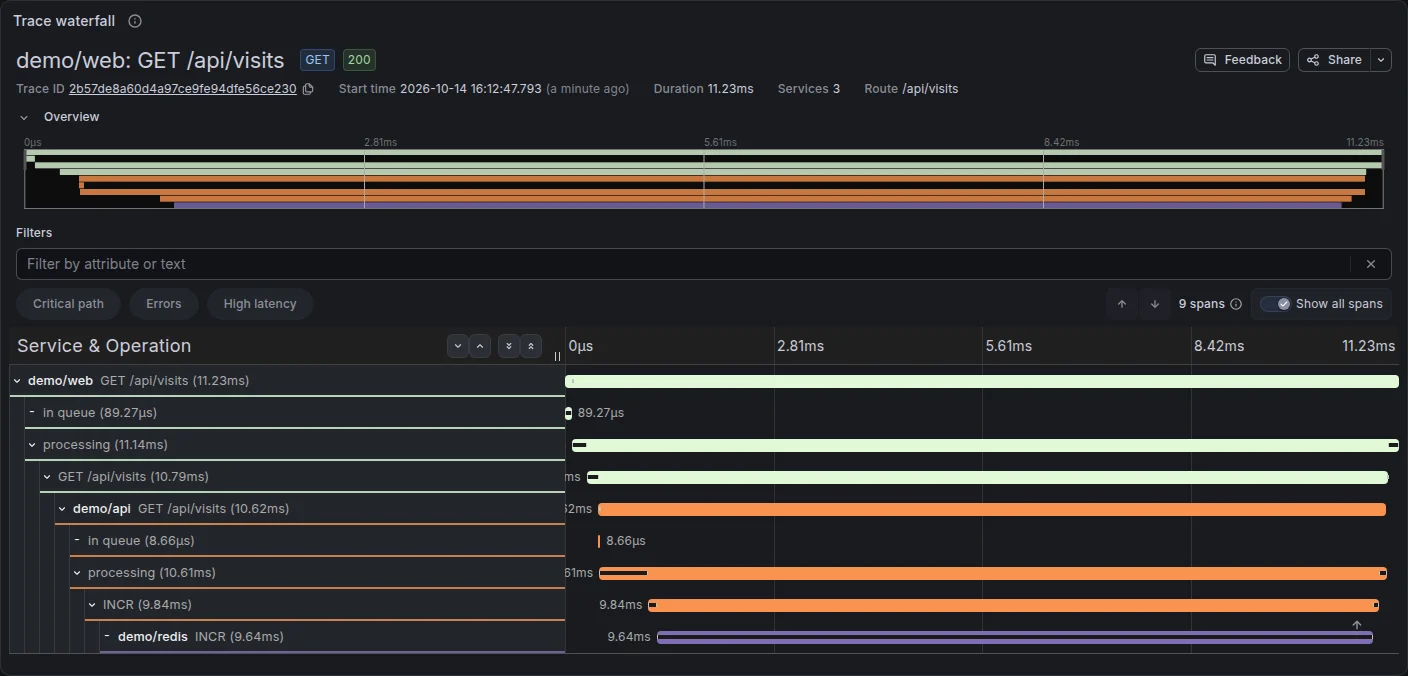Viewport: 1408px width, 676px height.
Task: Collapse the processing (11.14ms) span
Action: pos(32,445)
